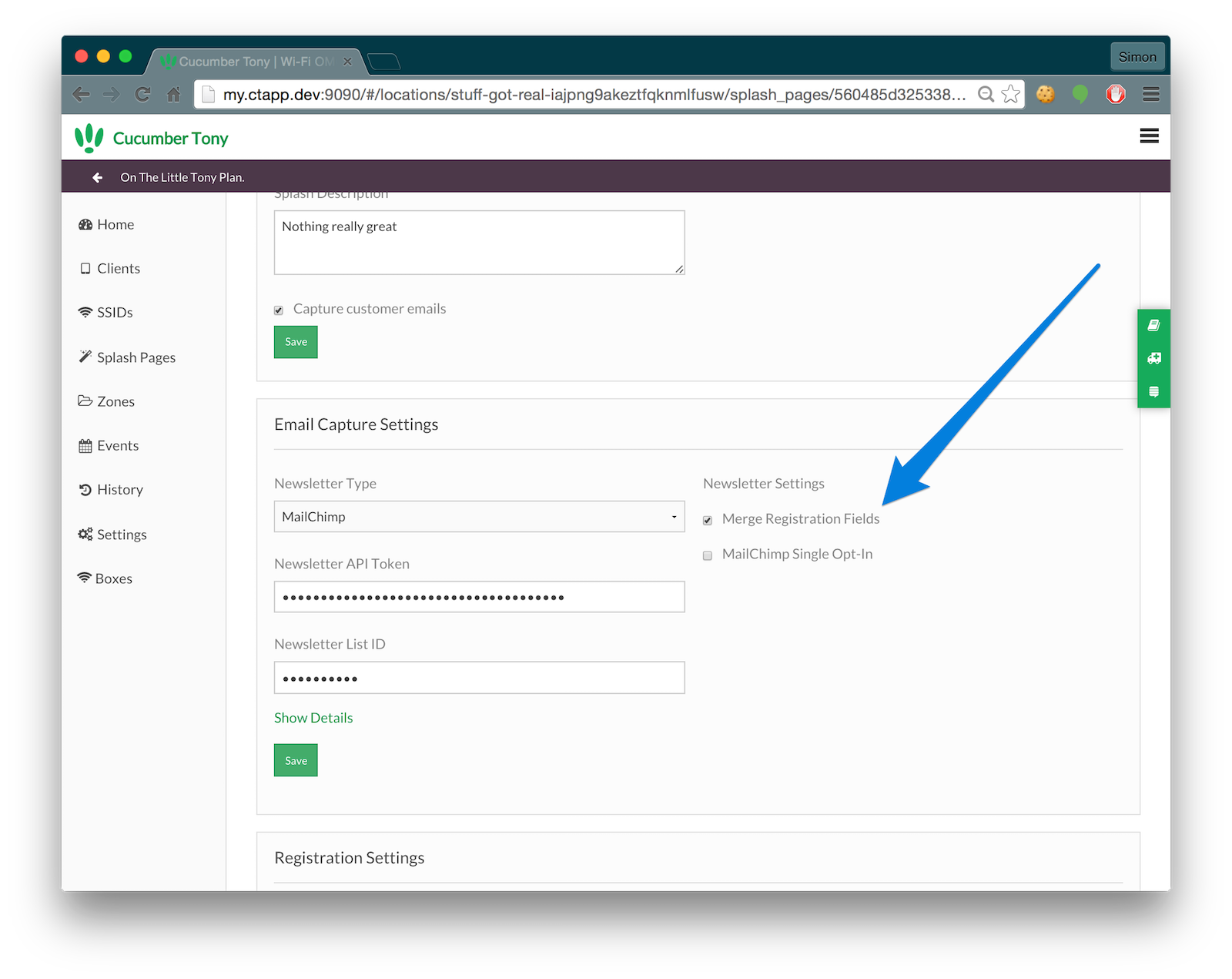Select the Clients sidebar item

tap(118, 268)
